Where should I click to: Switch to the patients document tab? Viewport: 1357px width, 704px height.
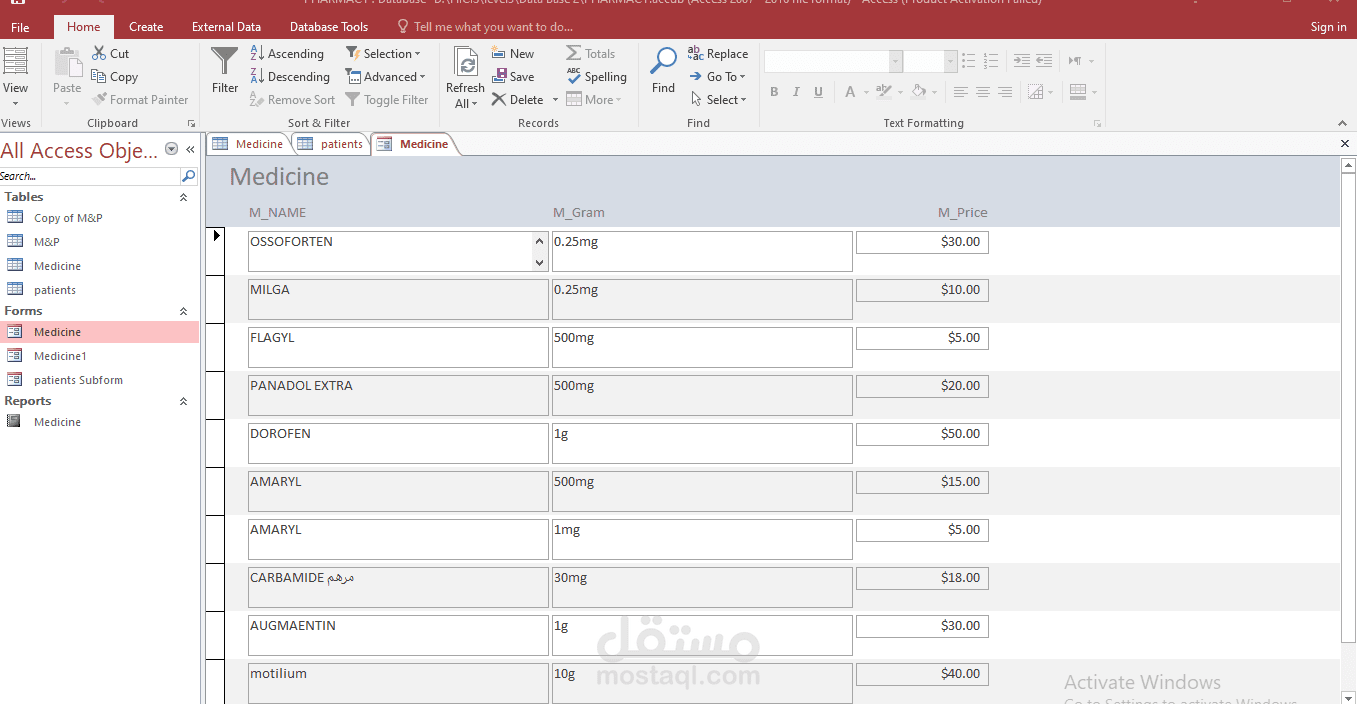click(x=331, y=144)
